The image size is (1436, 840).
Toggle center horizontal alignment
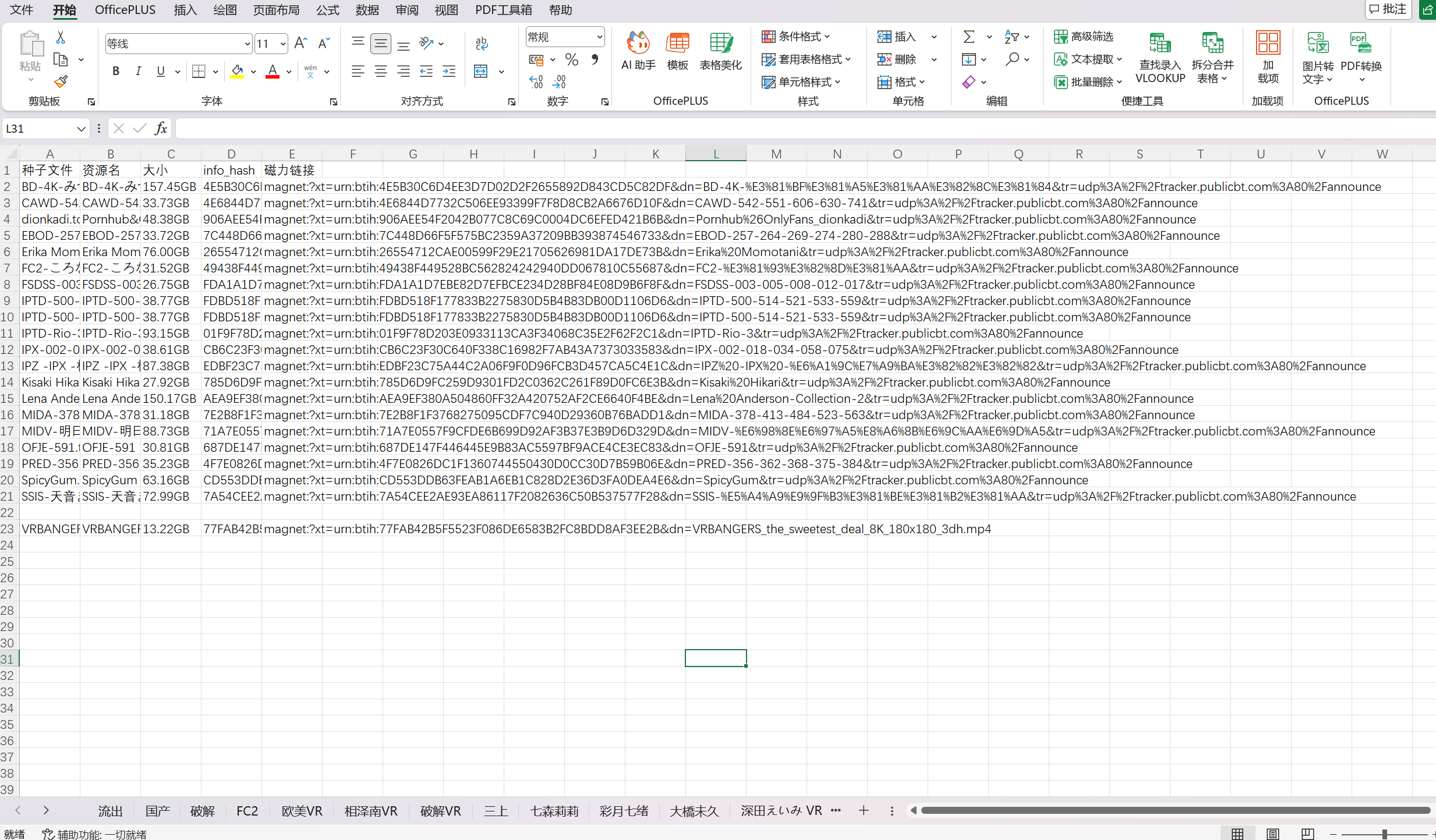[380, 71]
